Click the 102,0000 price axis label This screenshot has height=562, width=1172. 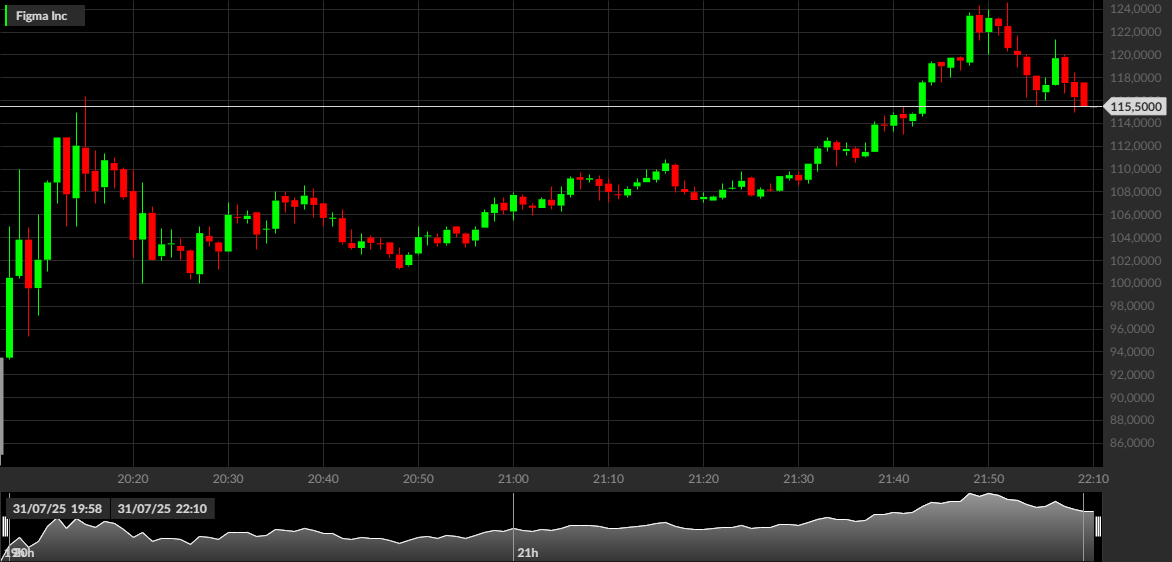tap(1135, 261)
